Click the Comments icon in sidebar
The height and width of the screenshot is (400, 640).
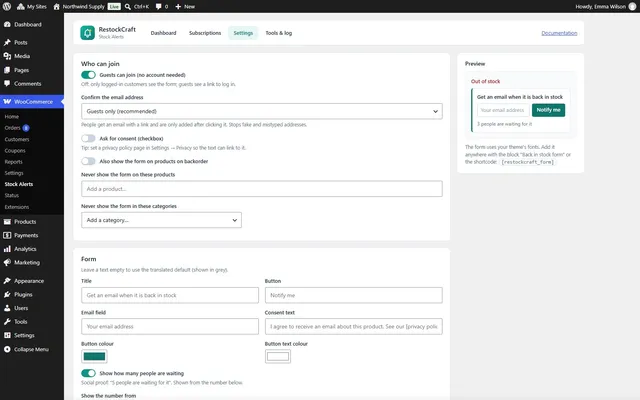point(7,84)
